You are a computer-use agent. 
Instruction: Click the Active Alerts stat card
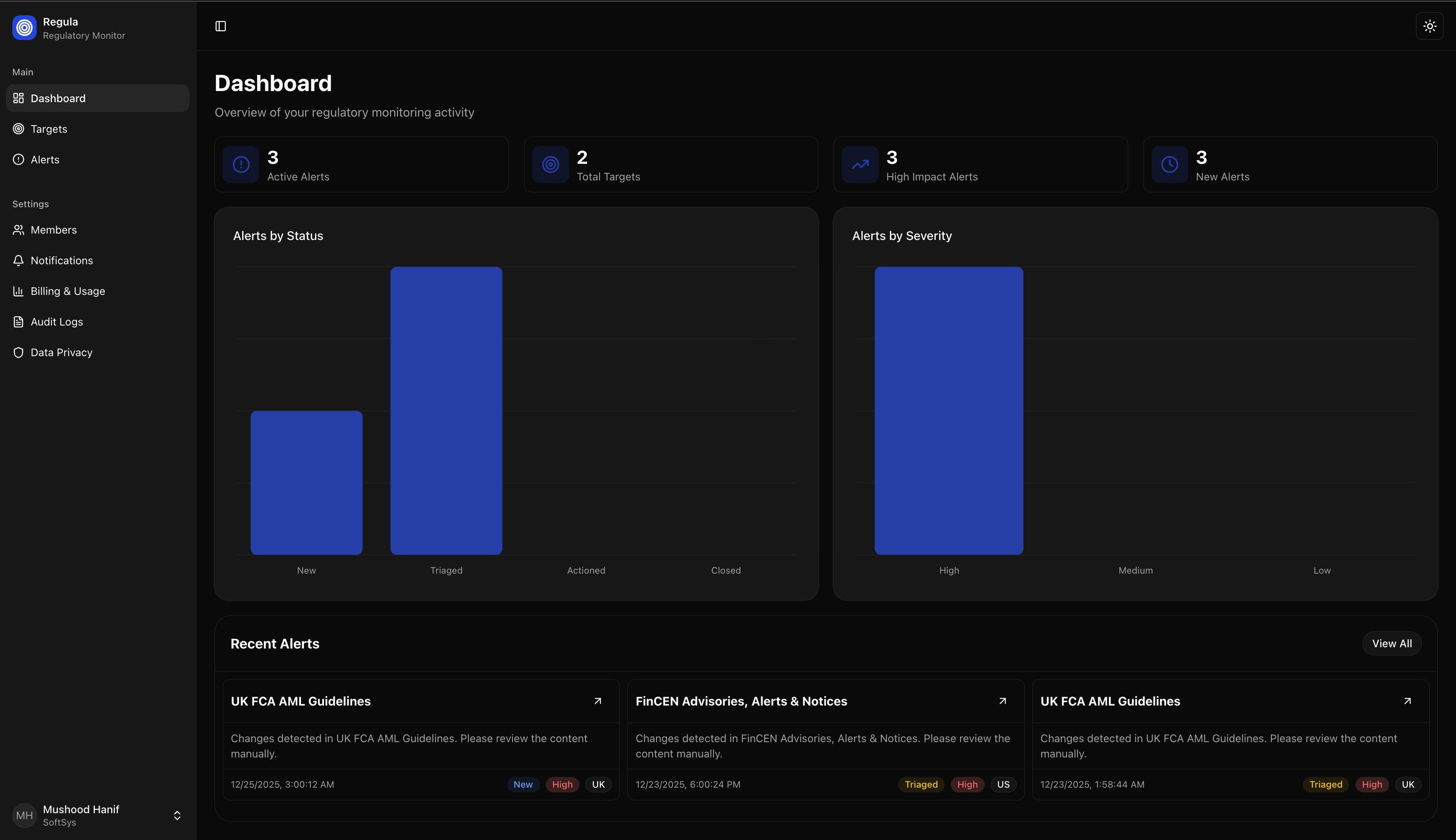(x=361, y=164)
